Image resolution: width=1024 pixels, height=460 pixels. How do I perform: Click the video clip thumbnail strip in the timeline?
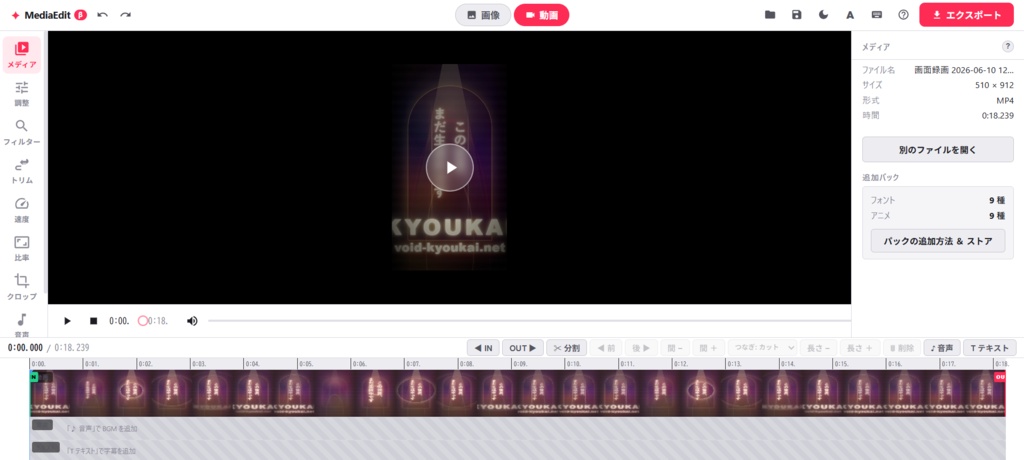pos(517,393)
